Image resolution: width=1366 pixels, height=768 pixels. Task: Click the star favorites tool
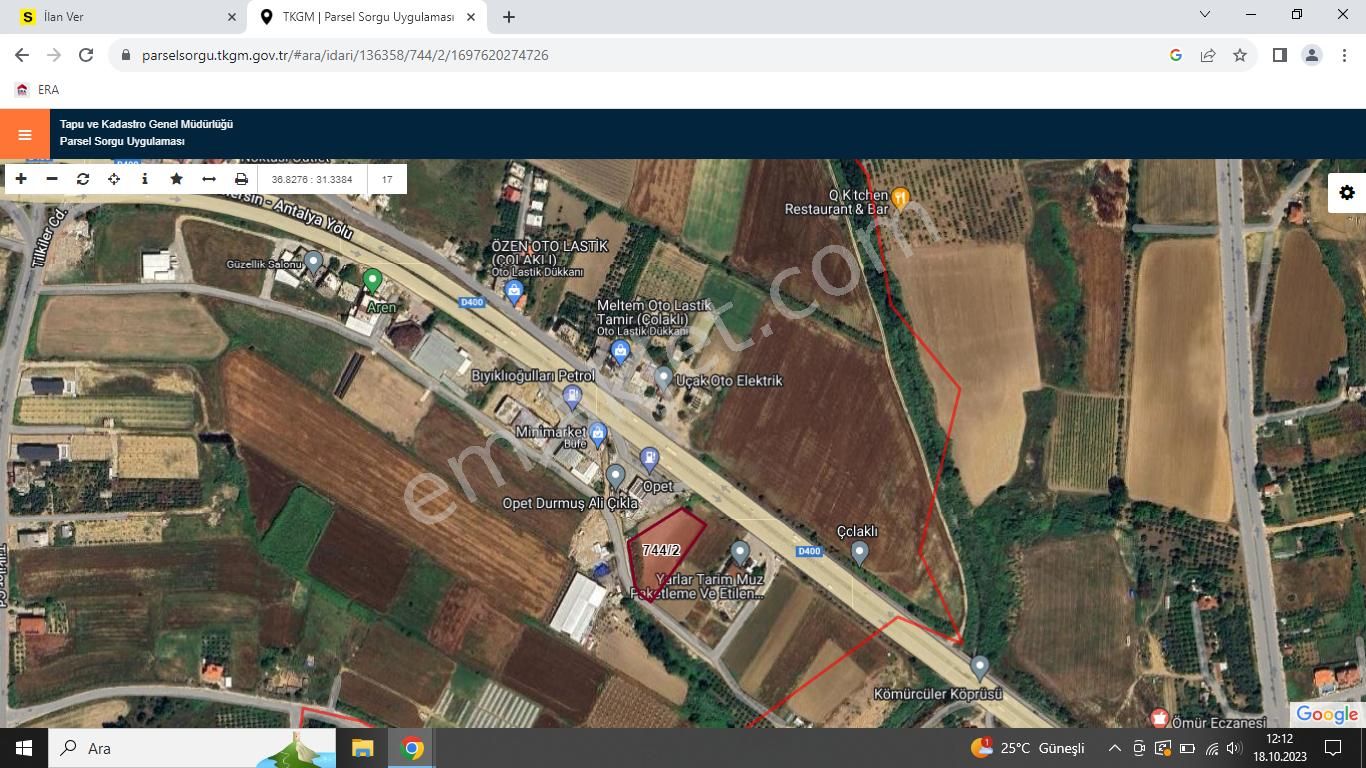tap(177, 179)
